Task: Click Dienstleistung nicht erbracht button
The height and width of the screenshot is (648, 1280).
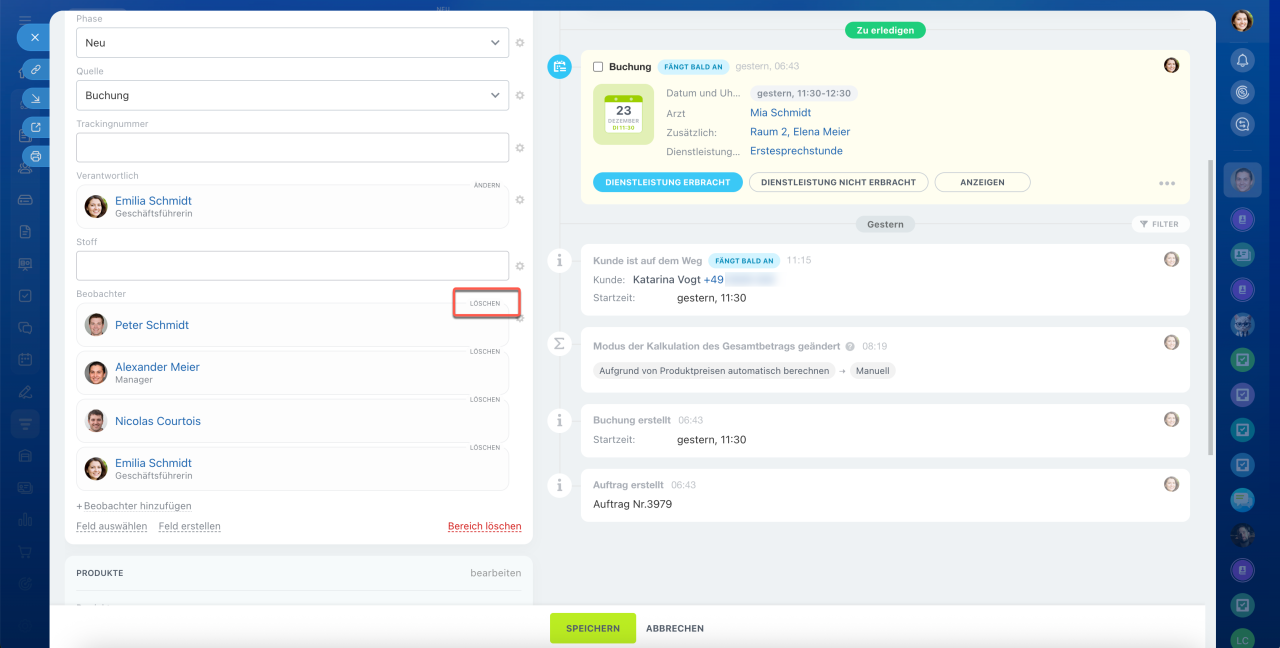Action: 838,183
